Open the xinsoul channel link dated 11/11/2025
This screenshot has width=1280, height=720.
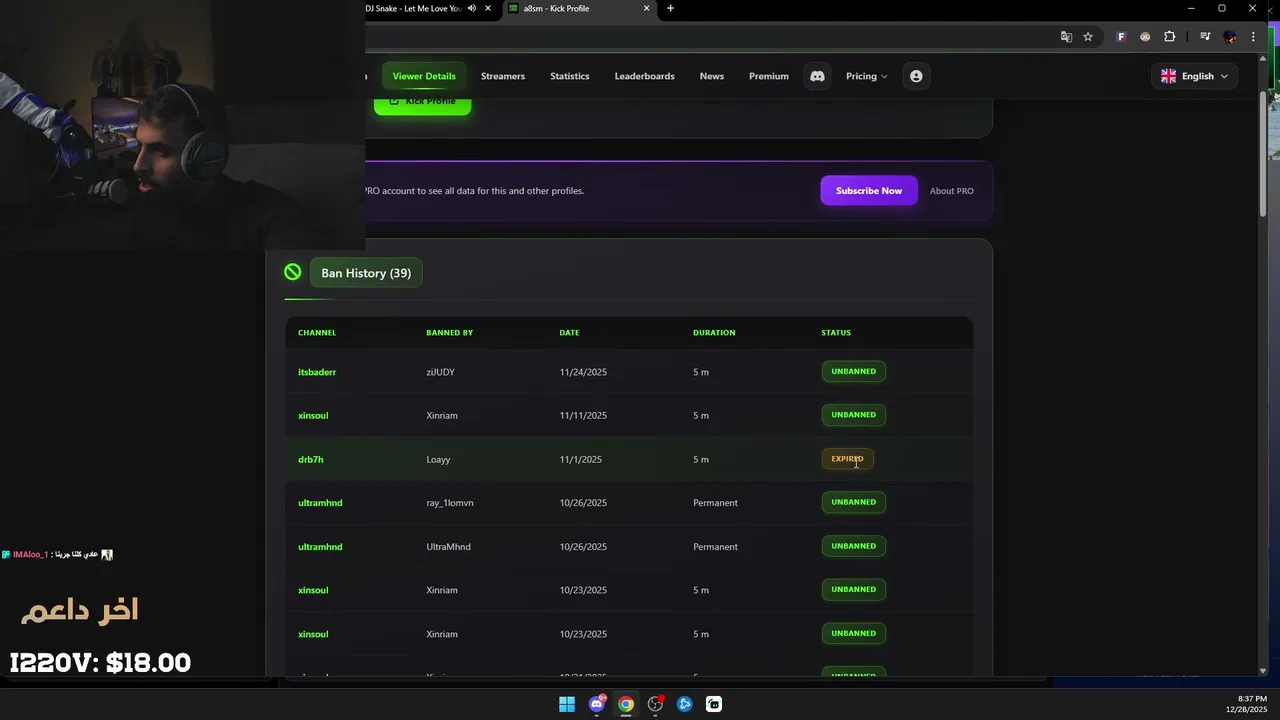point(313,415)
